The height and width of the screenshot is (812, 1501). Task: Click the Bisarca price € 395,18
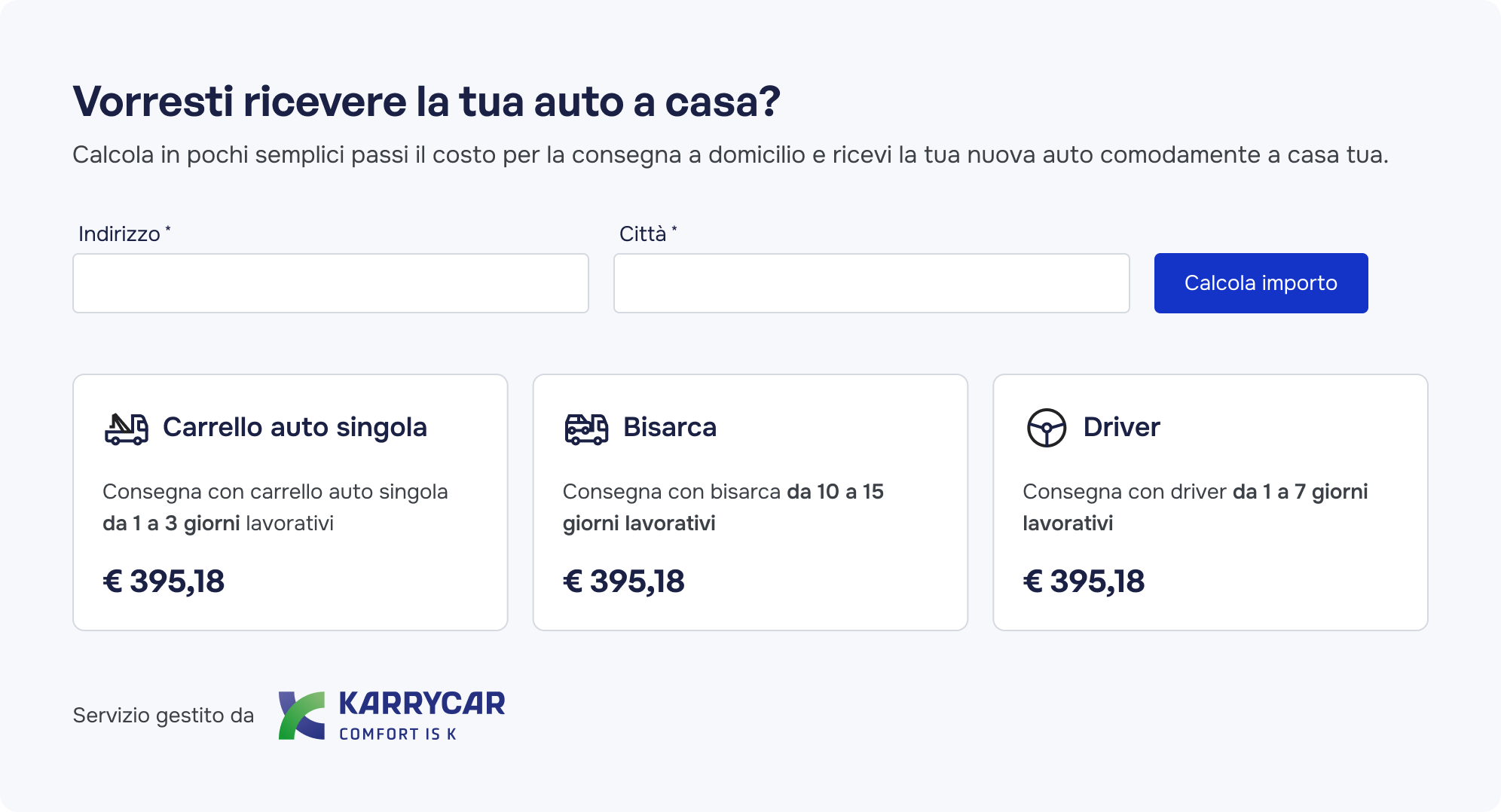[x=624, y=582]
